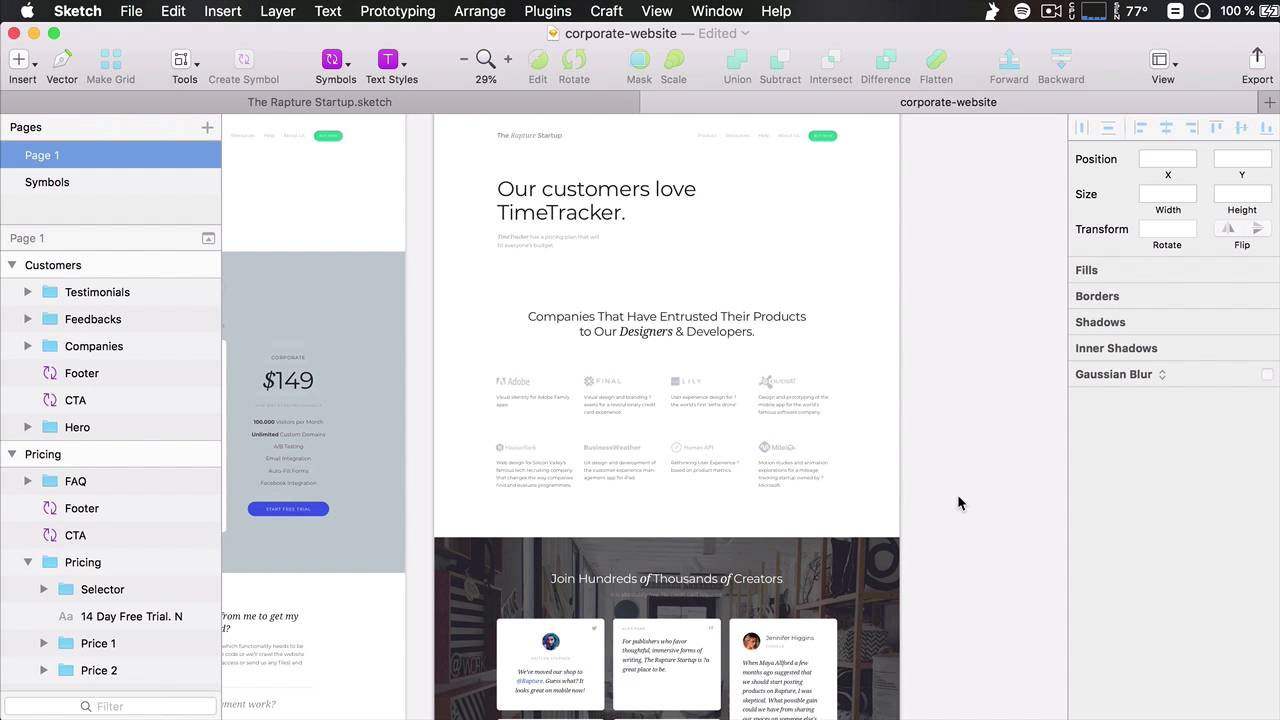Image resolution: width=1280 pixels, height=720 pixels.
Task: Collapse the pages list toggle icon
Action: coord(208,238)
